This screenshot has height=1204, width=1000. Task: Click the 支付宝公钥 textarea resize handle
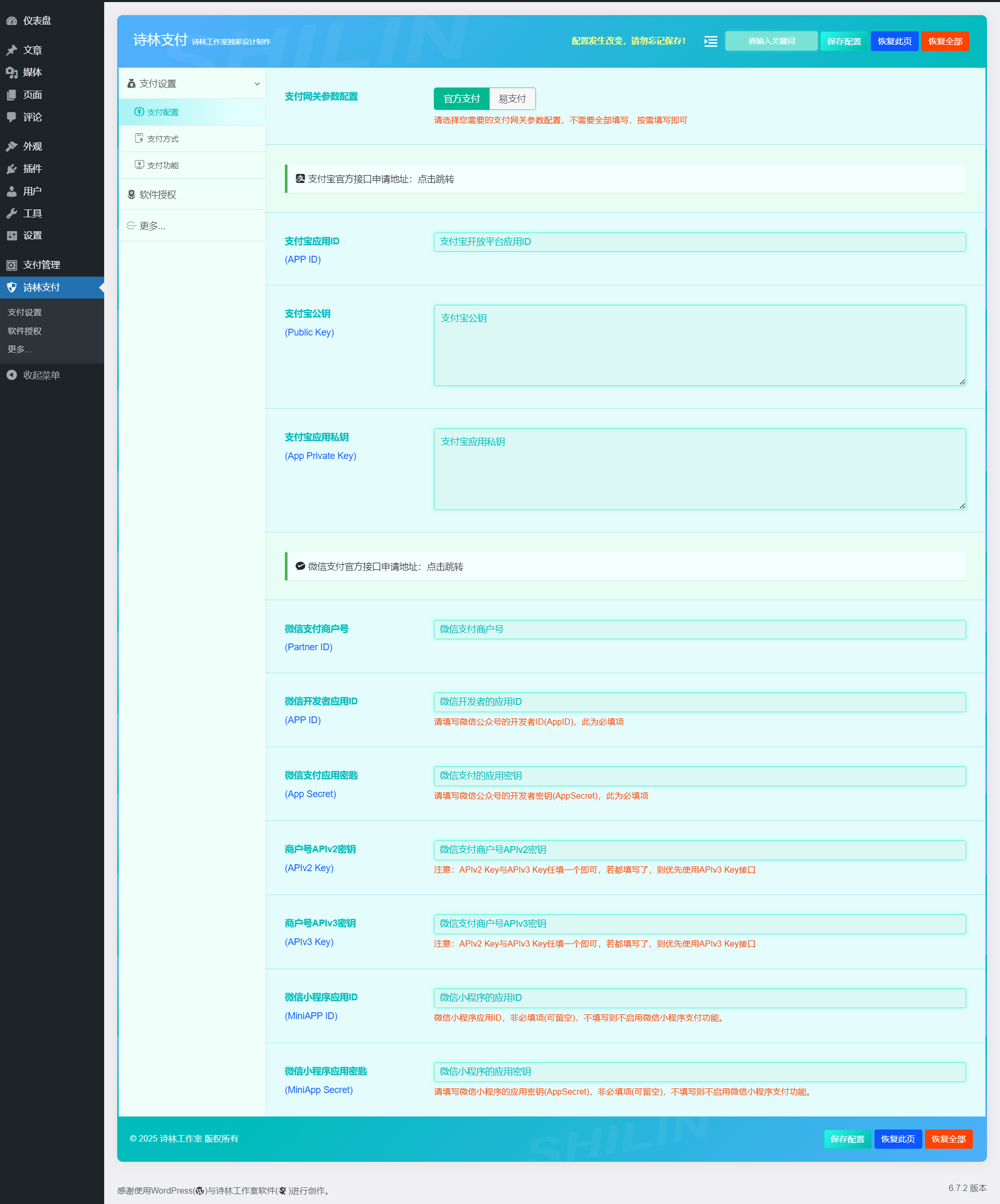(961, 382)
